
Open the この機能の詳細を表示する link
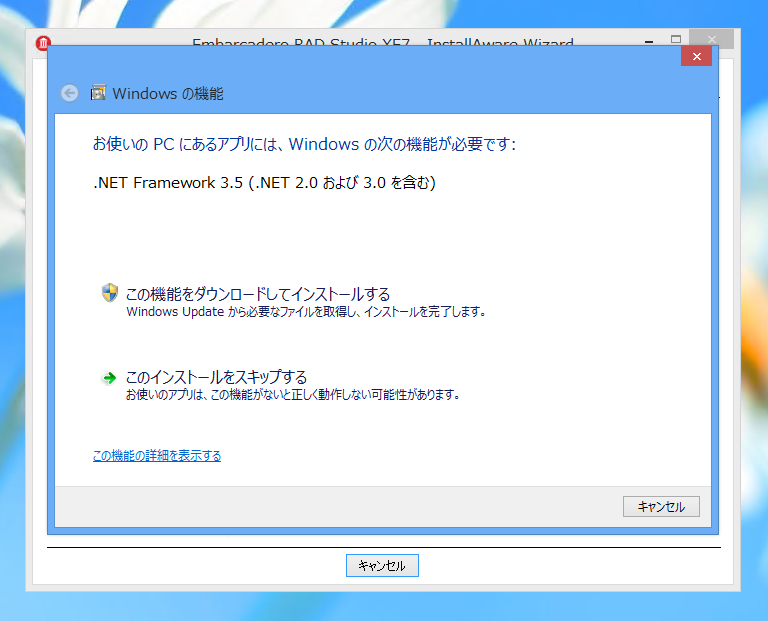pos(157,455)
